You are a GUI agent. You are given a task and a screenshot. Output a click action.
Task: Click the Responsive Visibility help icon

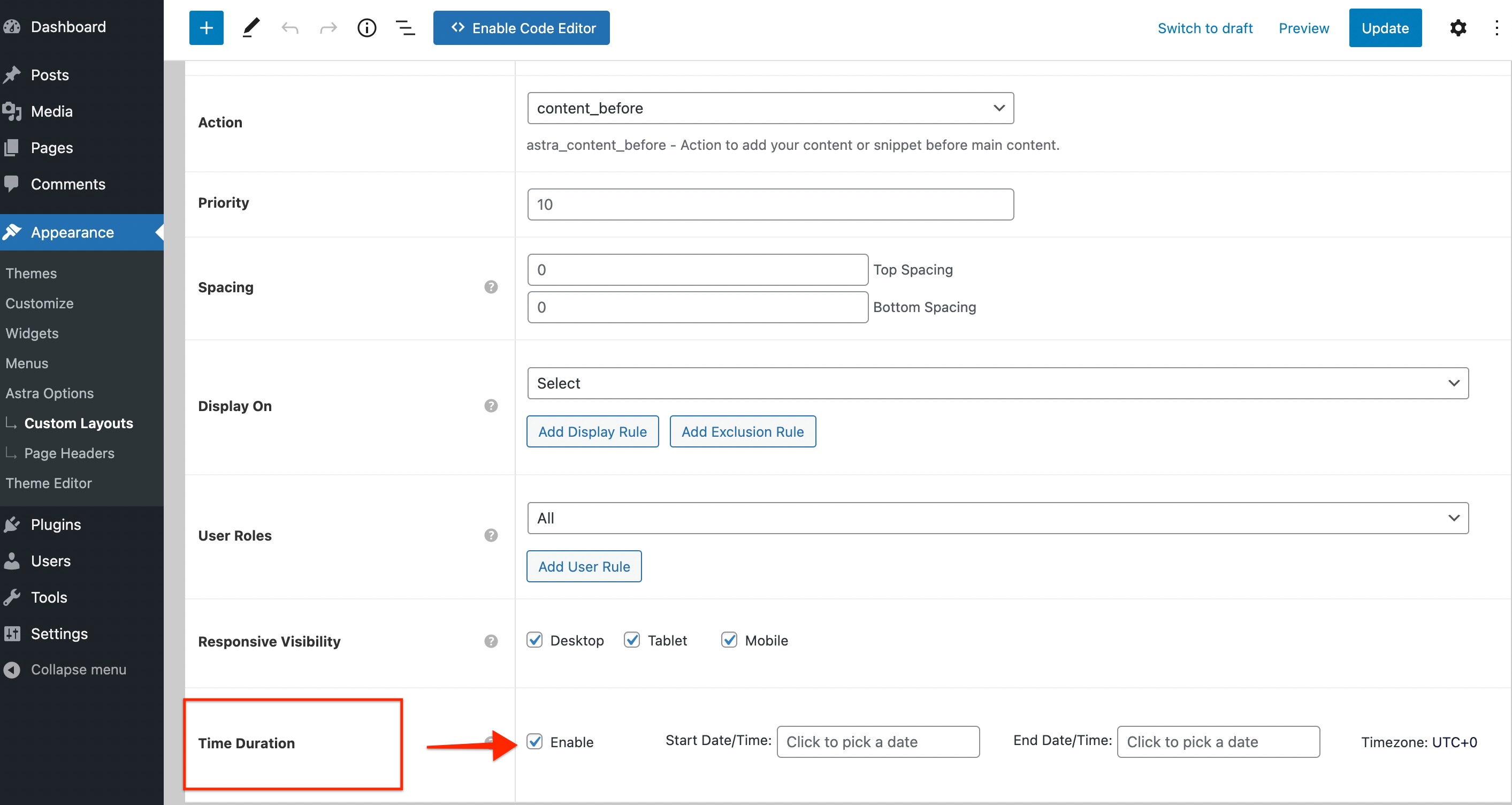pos(491,641)
